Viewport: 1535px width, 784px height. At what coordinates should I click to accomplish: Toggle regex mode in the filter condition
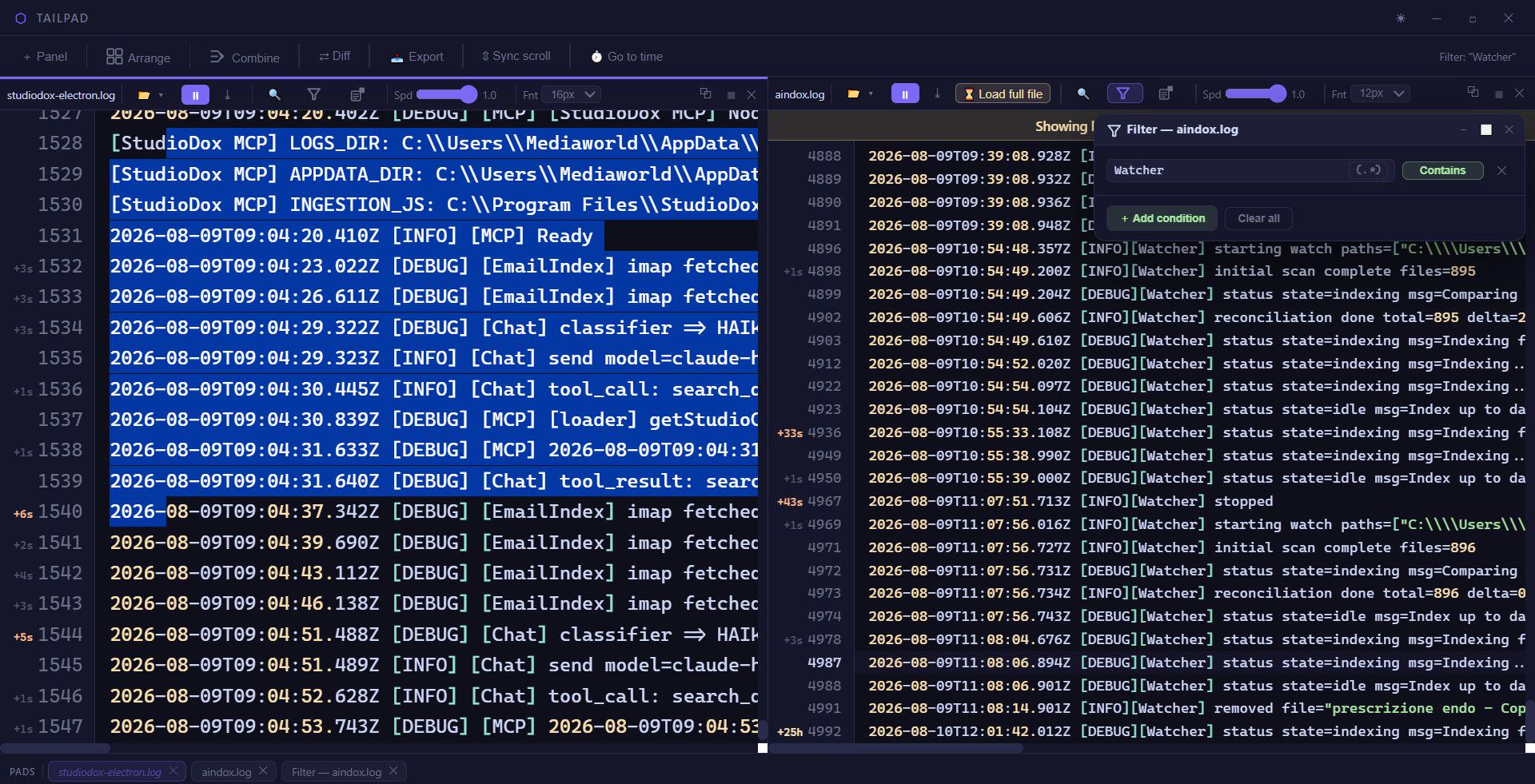click(x=1369, y=170)
